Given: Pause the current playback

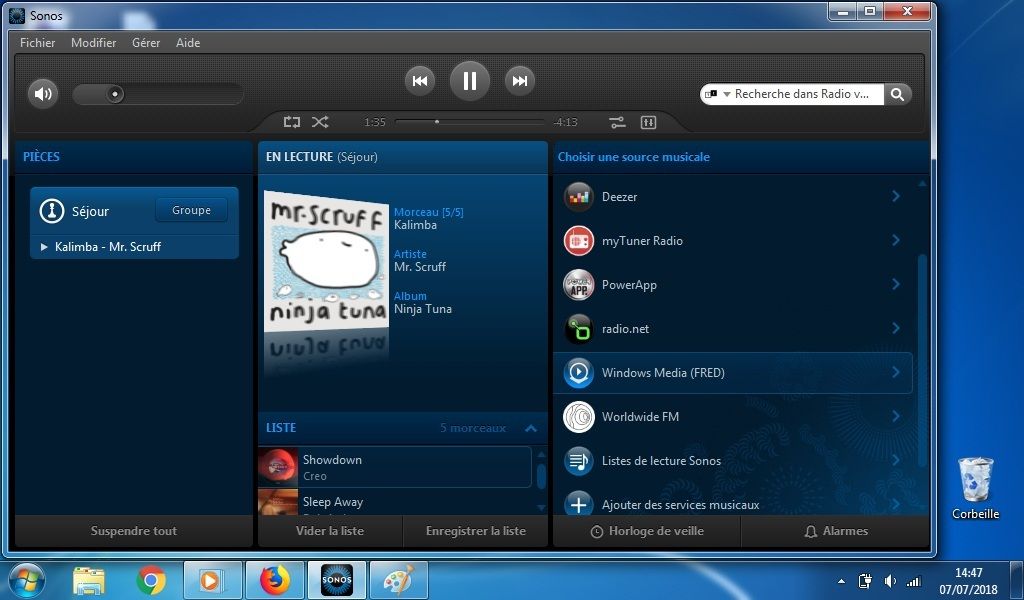Looking at the screenshot, I should click(470, 81).
